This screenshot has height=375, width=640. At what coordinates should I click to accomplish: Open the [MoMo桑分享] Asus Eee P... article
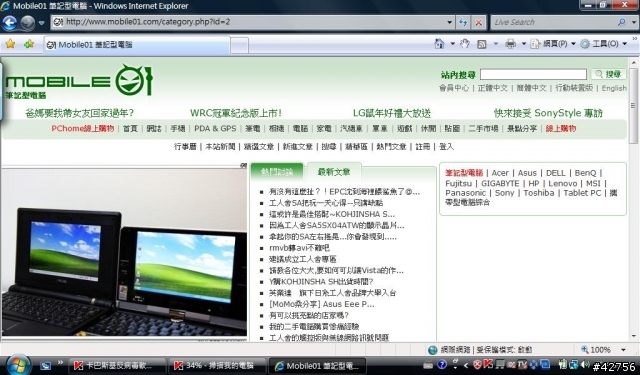(322, 304)
